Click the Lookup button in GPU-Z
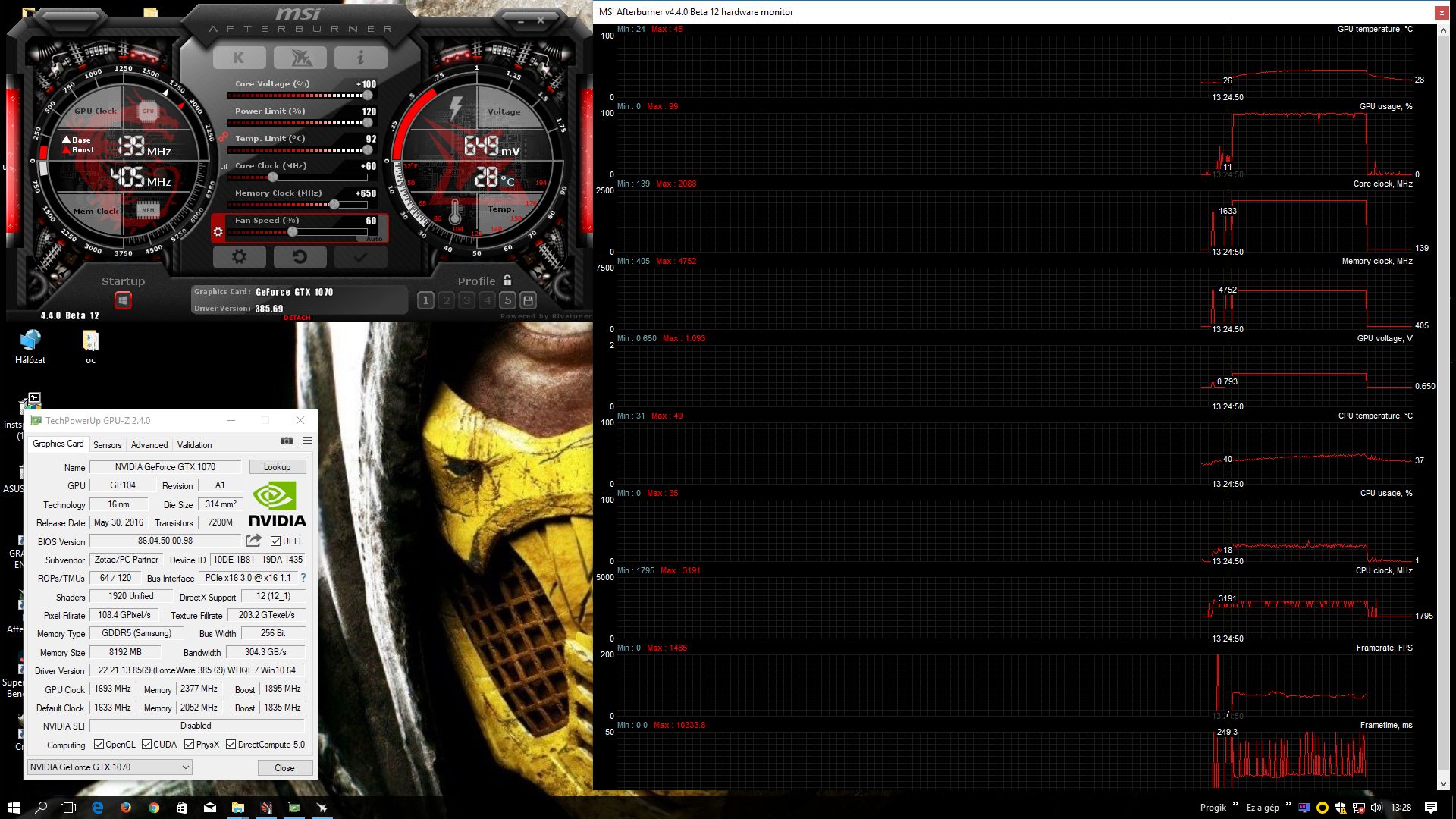Viewport: 1456px width, 819px height. (278, 467)
